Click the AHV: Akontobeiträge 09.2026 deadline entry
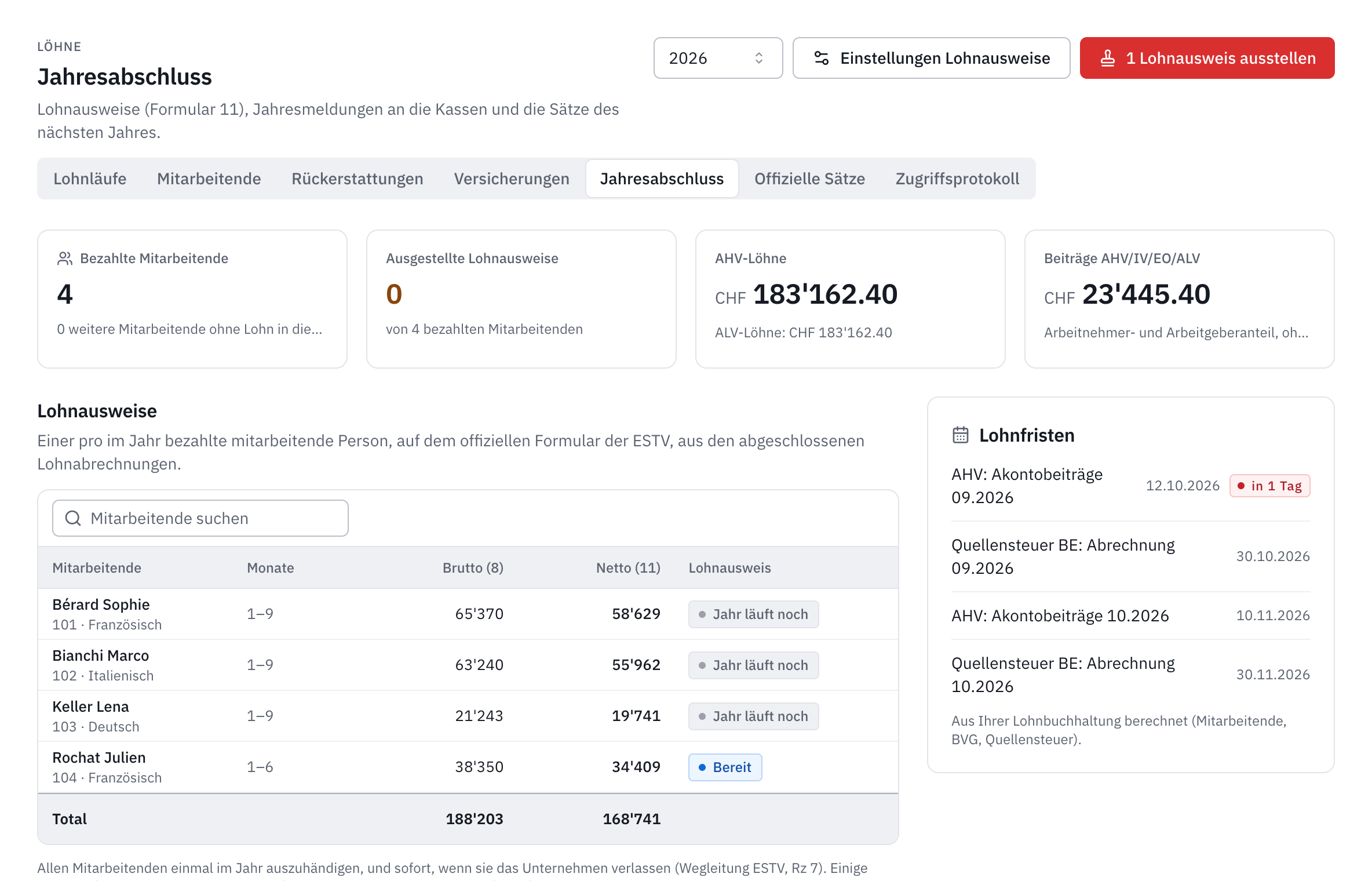This screenshot has height=881, width=1372. [1130, 486]
